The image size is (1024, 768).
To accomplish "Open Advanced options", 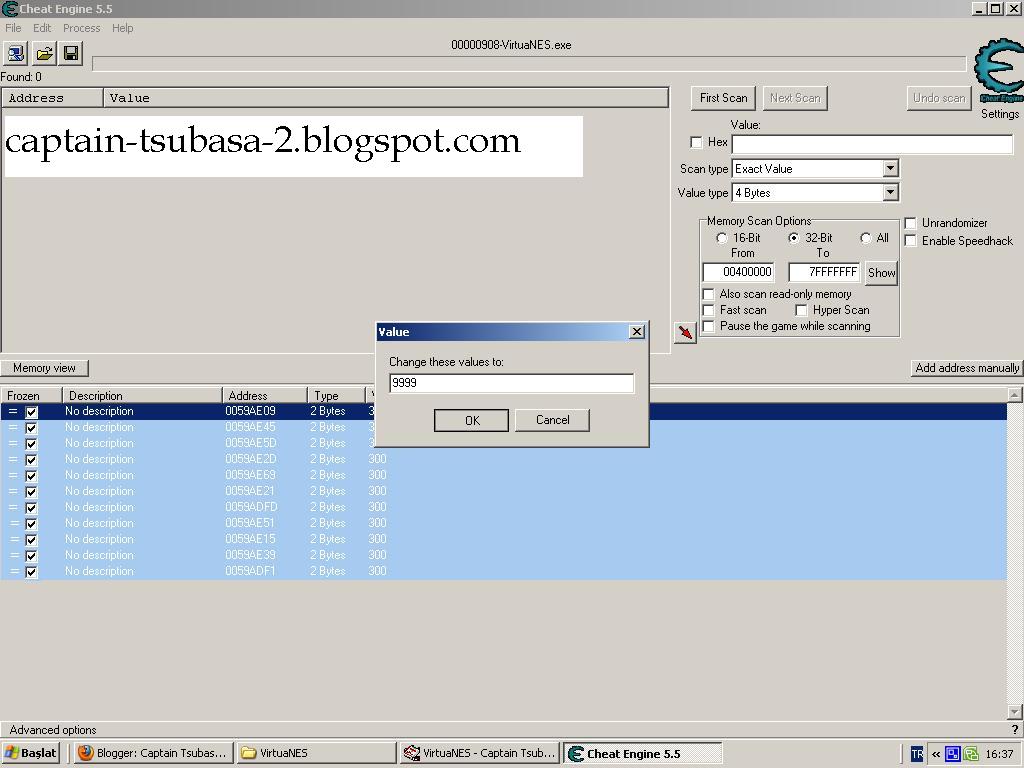I will point(53,729).
